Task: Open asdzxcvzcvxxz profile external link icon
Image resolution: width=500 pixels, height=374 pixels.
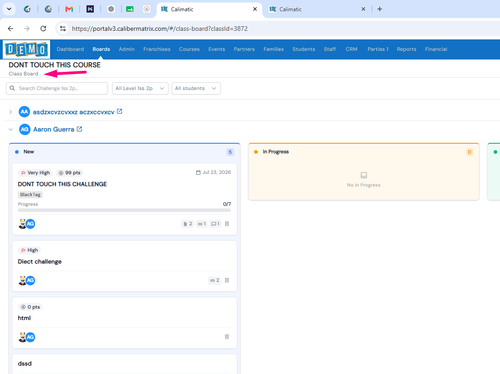Action: [x=119, y=112]
